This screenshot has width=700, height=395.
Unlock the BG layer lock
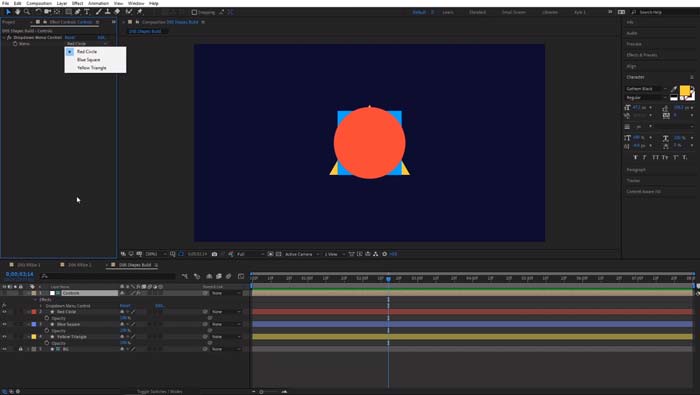[21, 349]
